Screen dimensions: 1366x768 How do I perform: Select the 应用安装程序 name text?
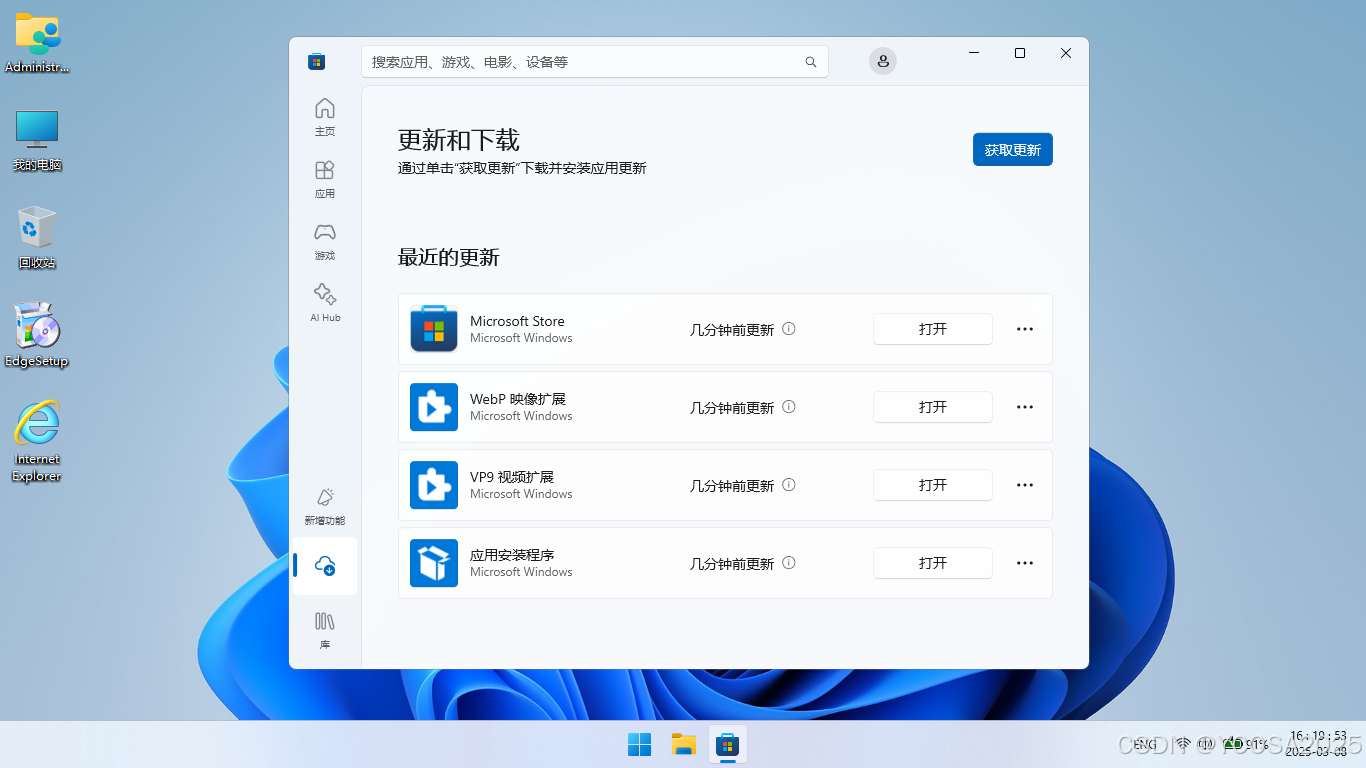(x=512, y=555)
